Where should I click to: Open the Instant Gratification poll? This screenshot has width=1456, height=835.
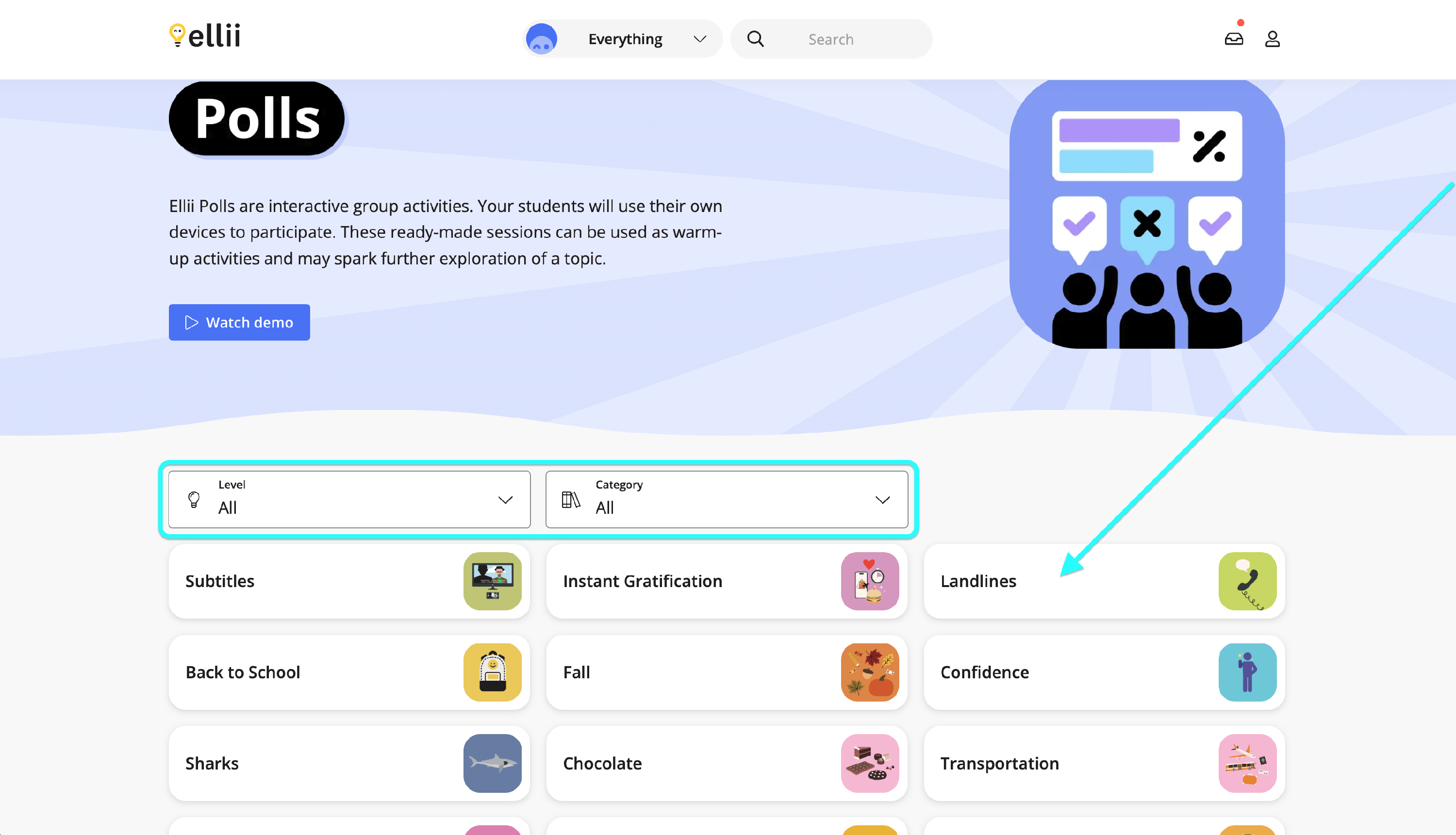[x=727, y=581]
